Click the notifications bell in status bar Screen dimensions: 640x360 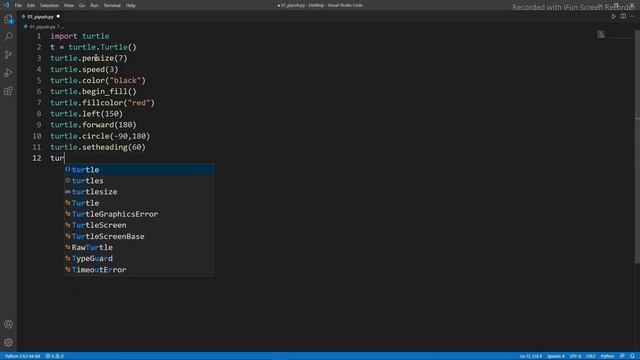632,356
